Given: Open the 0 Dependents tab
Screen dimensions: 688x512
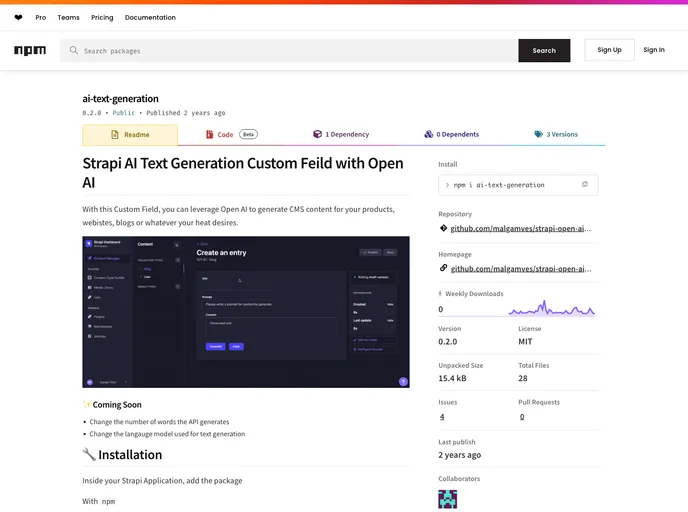Looking at the screenshot, I should (452, 134).
